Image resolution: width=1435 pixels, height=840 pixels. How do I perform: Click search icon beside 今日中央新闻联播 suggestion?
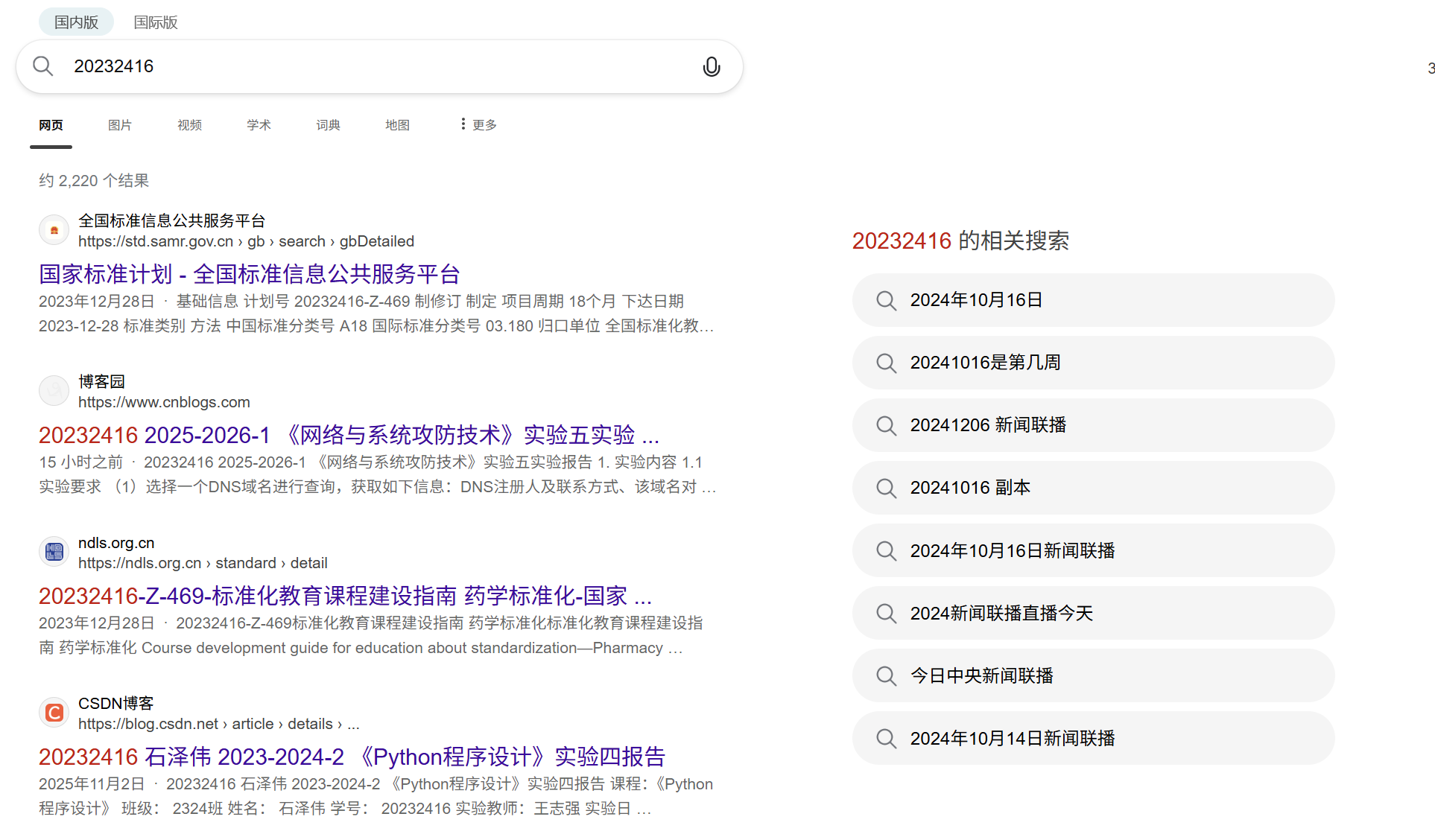point(886,675)
